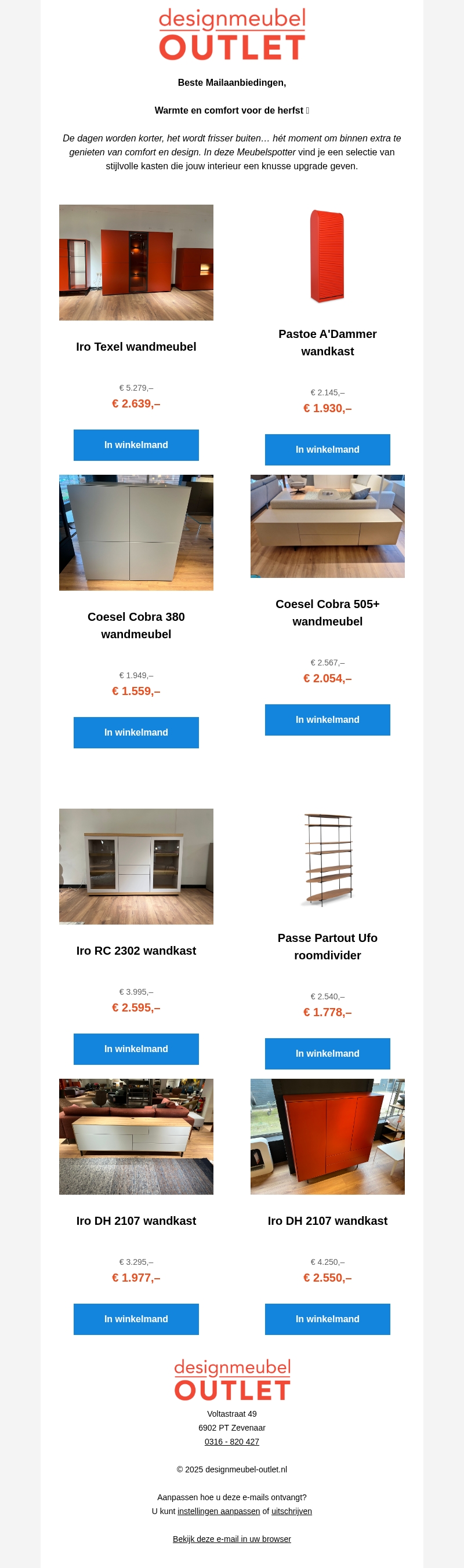Open the red Pastoe A'Dammer wandkast image
Screen dimensions: 464x1568
click(x=327, y=256)
